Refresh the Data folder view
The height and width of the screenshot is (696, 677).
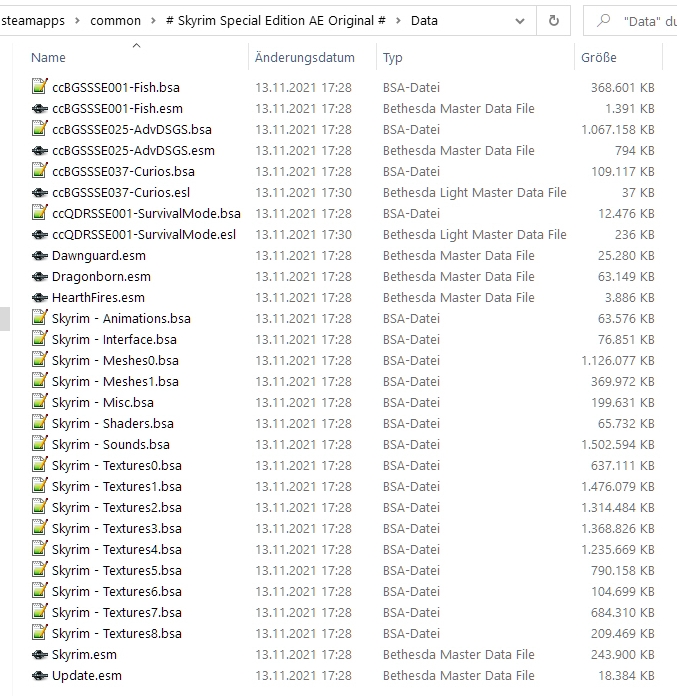point(554,20)
